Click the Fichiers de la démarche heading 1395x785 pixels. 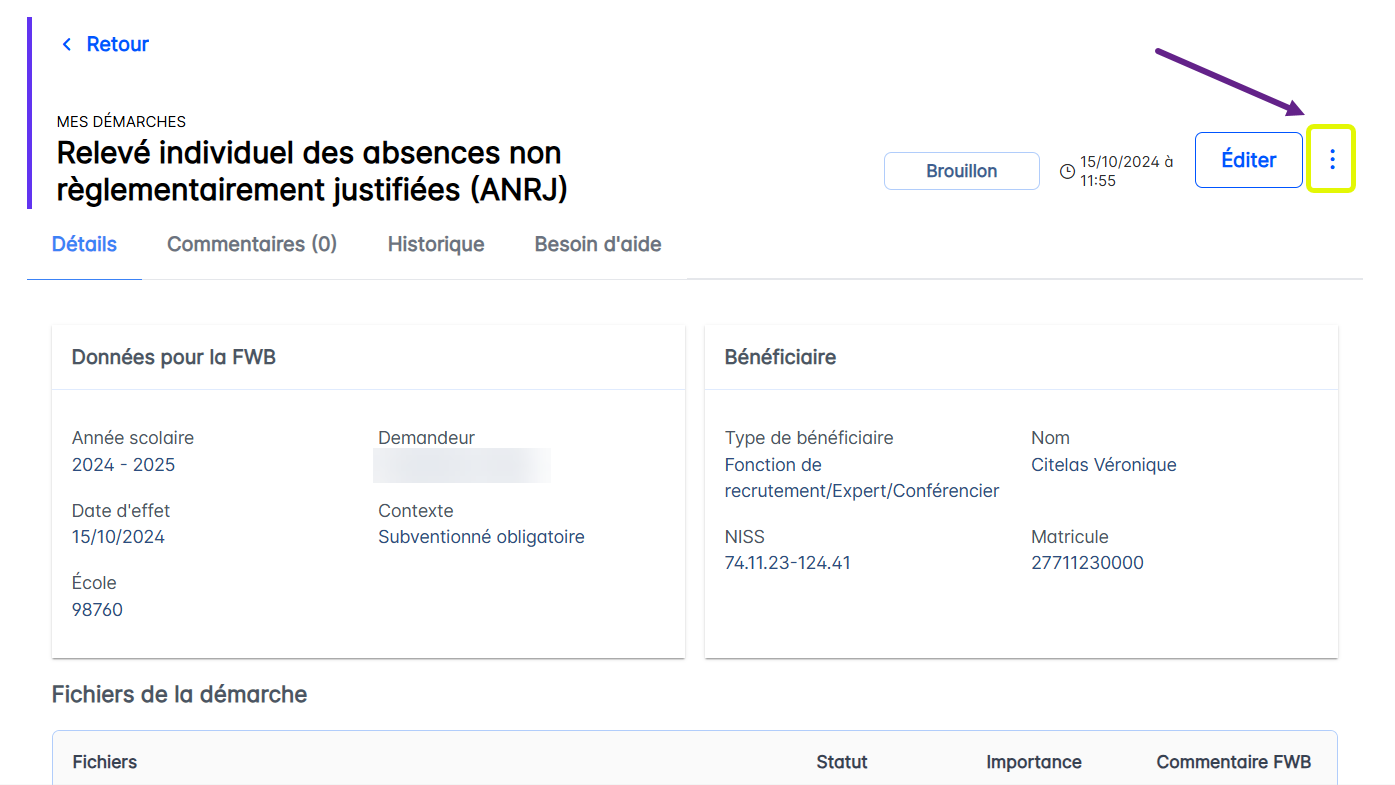point(179,694)
